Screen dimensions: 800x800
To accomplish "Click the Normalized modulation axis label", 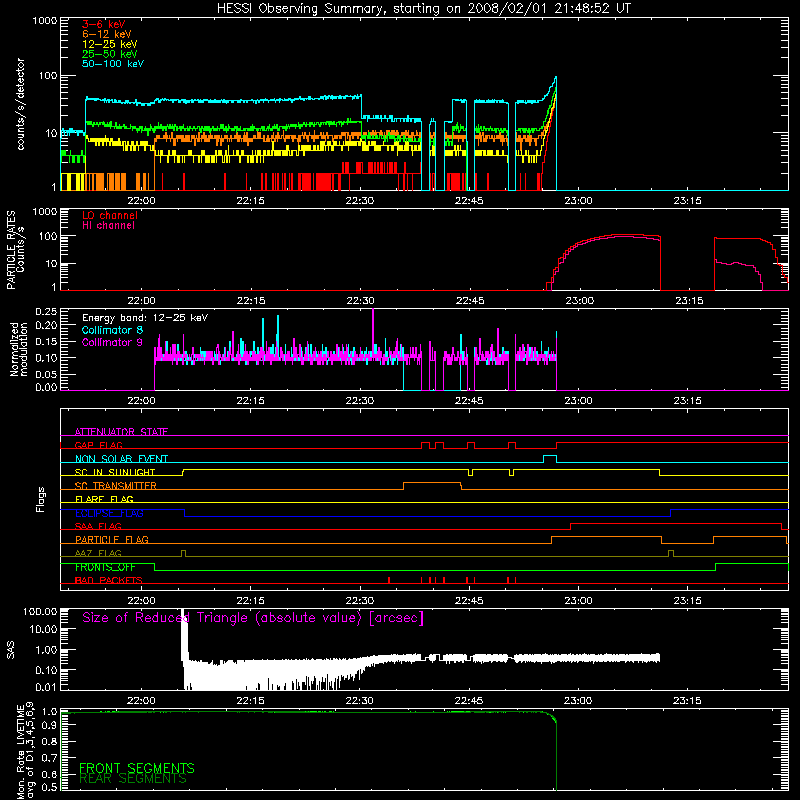I will [x=19, y=349].
